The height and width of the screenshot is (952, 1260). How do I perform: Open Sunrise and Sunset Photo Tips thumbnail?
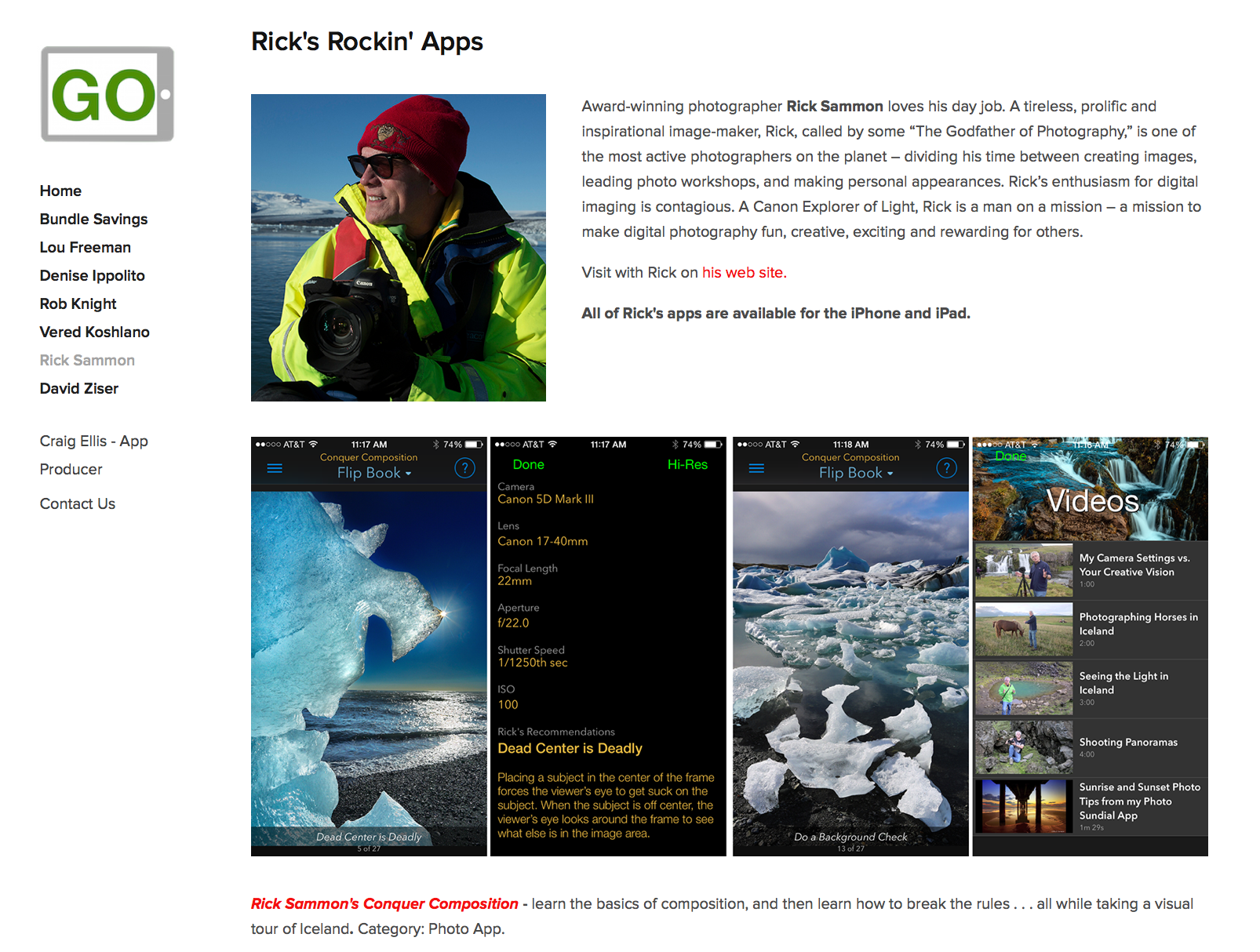1023,806
